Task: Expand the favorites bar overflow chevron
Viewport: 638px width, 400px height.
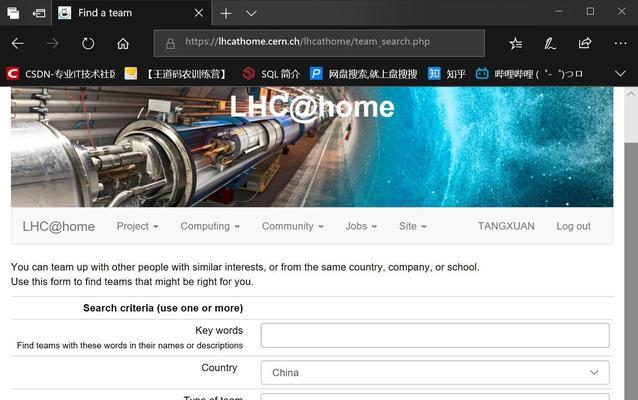Action: coord(620,74)
